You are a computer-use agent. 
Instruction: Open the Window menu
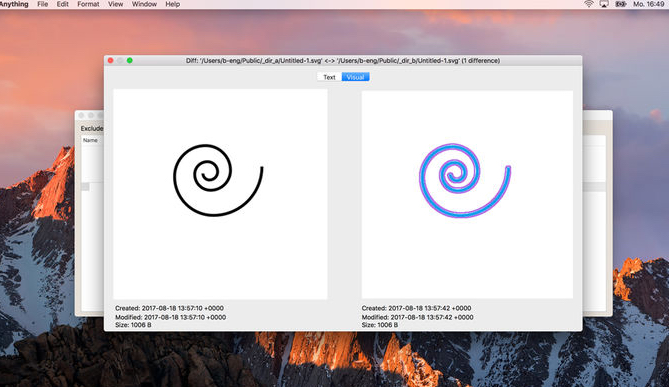coord(144,4)
